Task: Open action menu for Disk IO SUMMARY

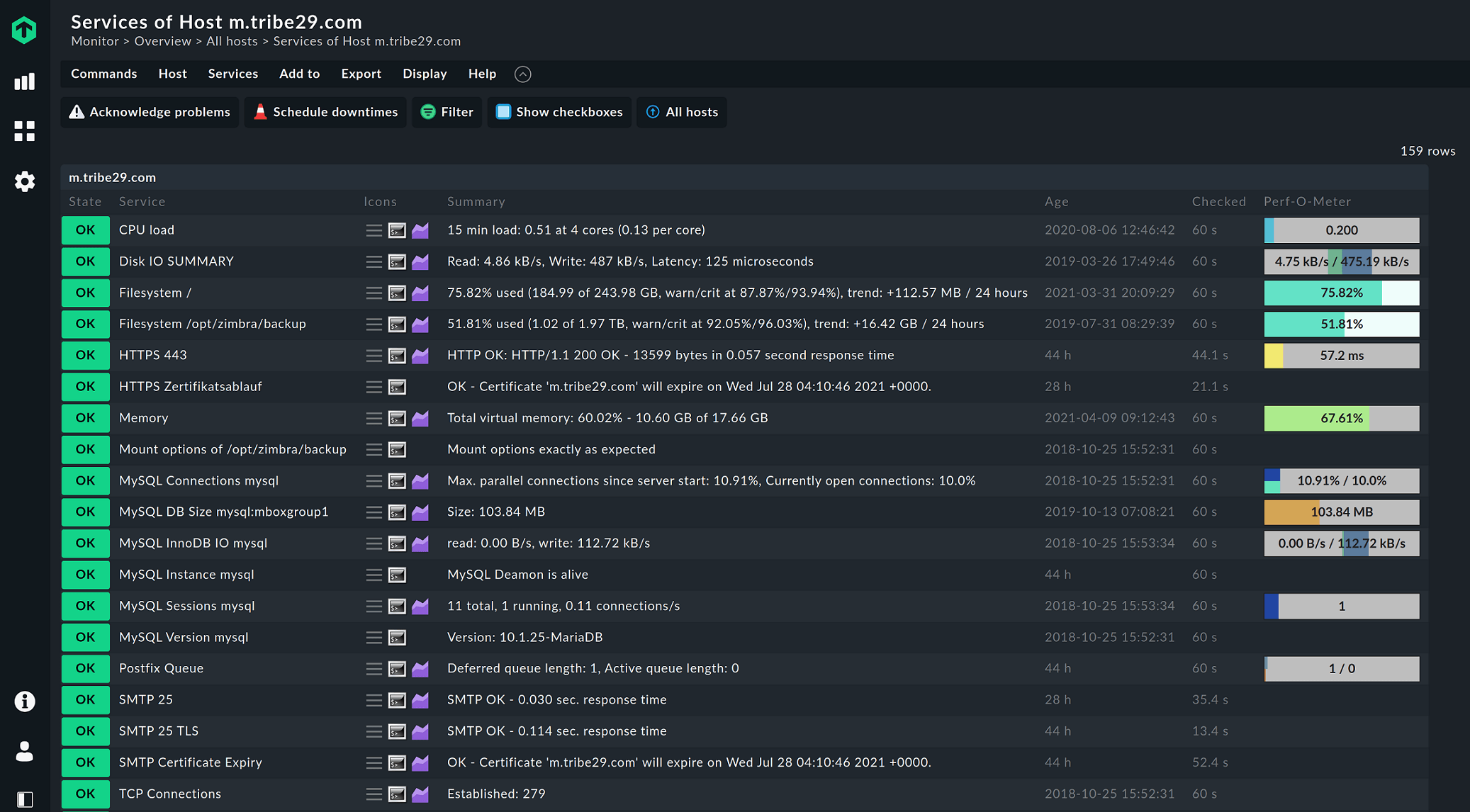Action: [374, 261]
